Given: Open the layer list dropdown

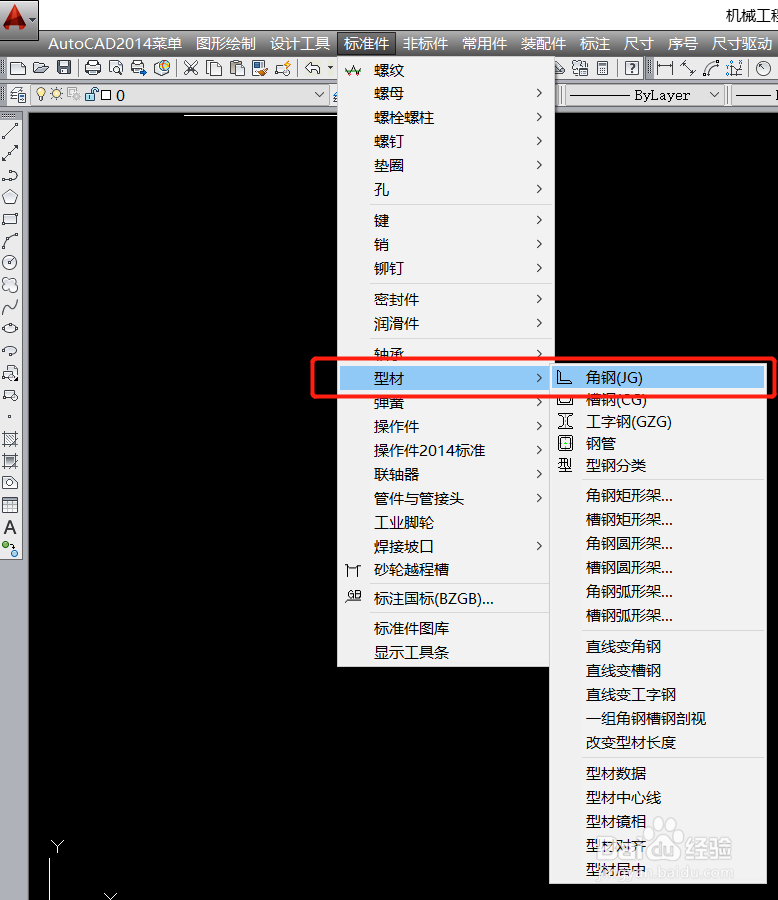Looking at the screenshot, I should [319, 95].
